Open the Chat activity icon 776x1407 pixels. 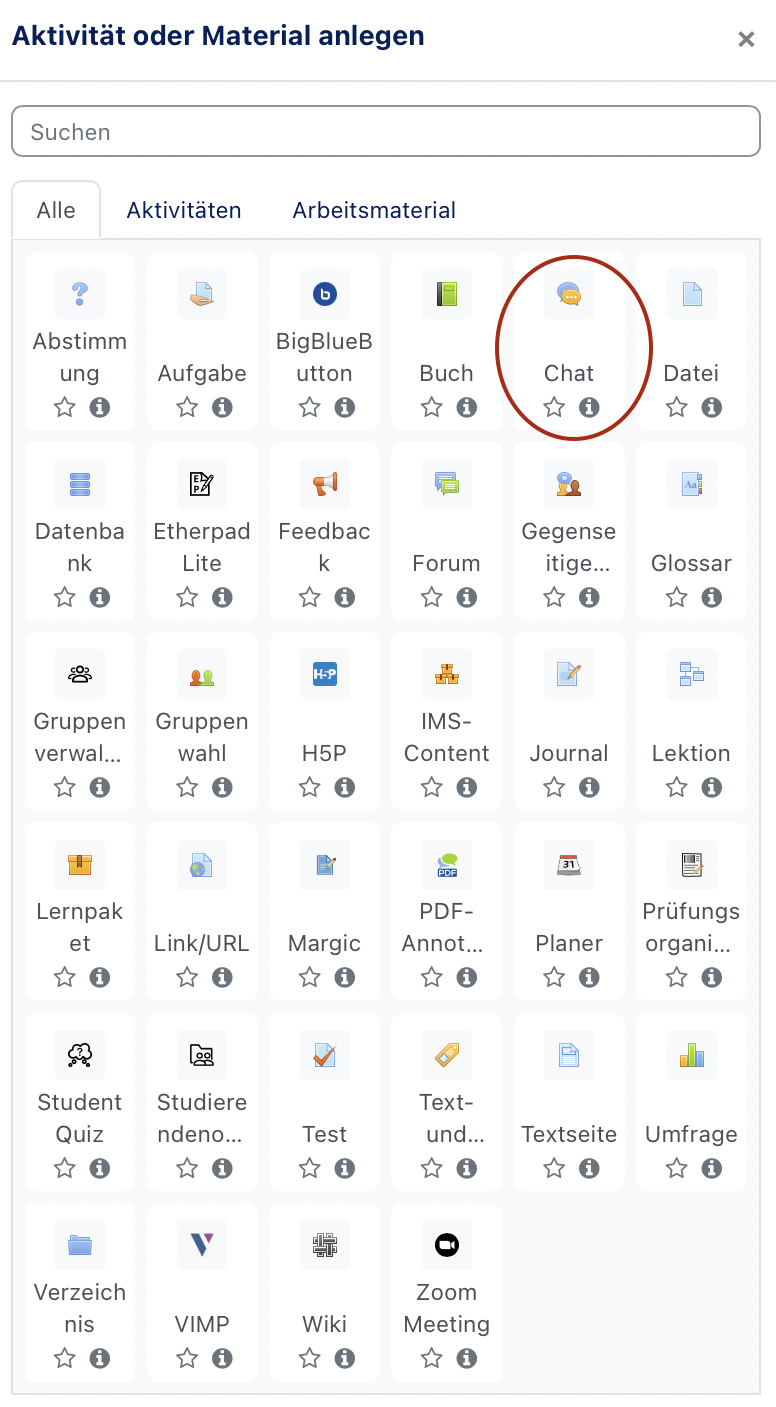coord(569,294)
